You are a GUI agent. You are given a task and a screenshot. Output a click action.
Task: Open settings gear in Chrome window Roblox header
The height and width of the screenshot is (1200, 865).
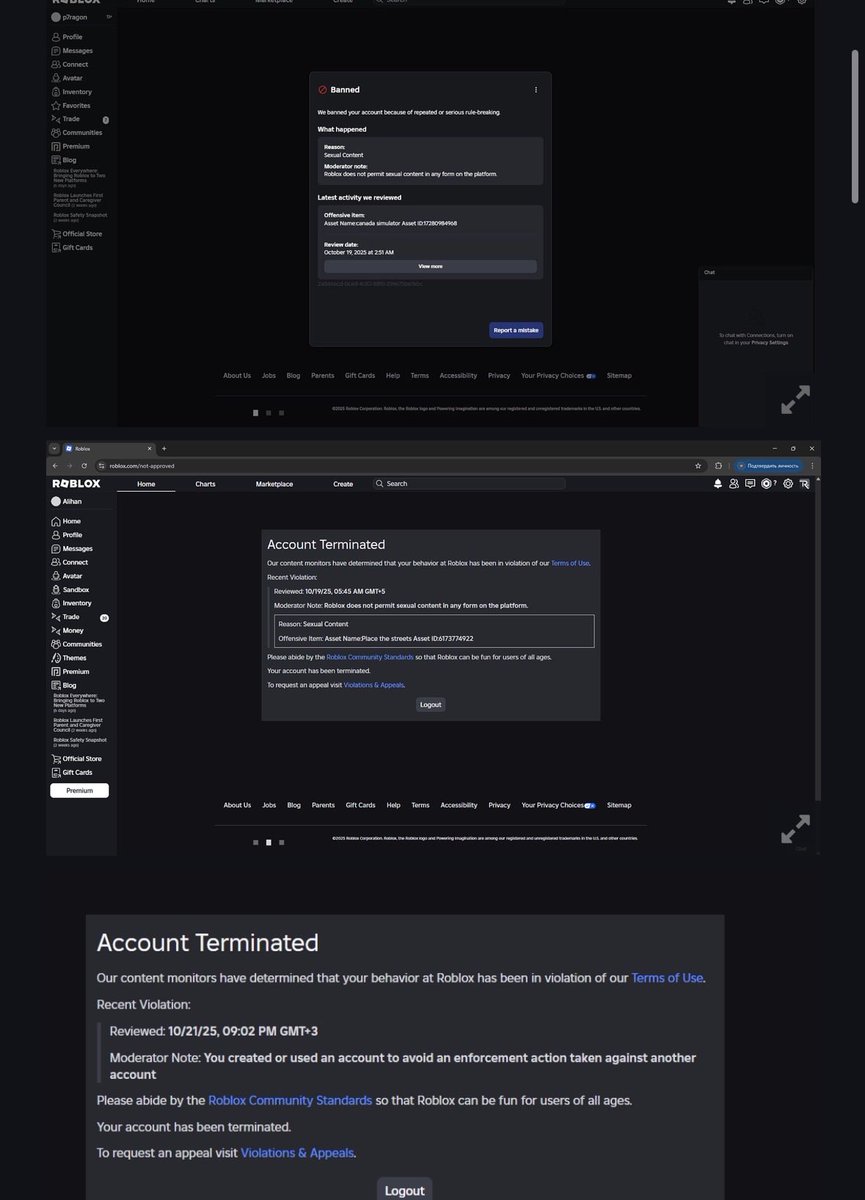(x=788, y=484)
